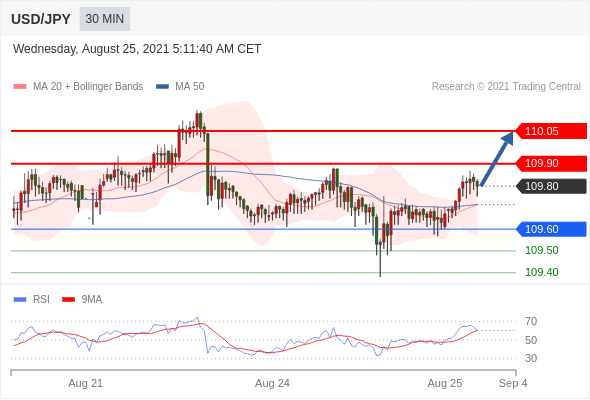Click 'Research © 2021 Trading Central' credit text
This screenshot has width=590, height=400.
click(x=506, y=87)
